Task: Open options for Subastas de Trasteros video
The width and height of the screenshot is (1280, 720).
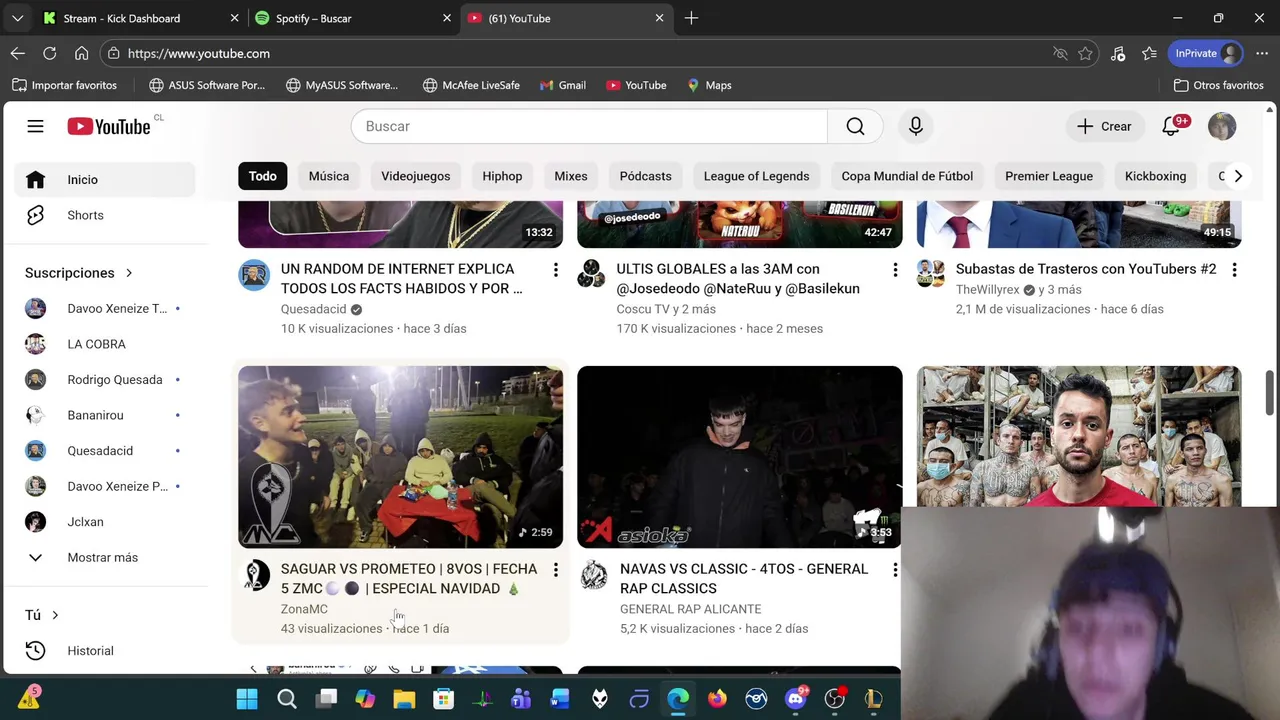Action: (1234, 270)
